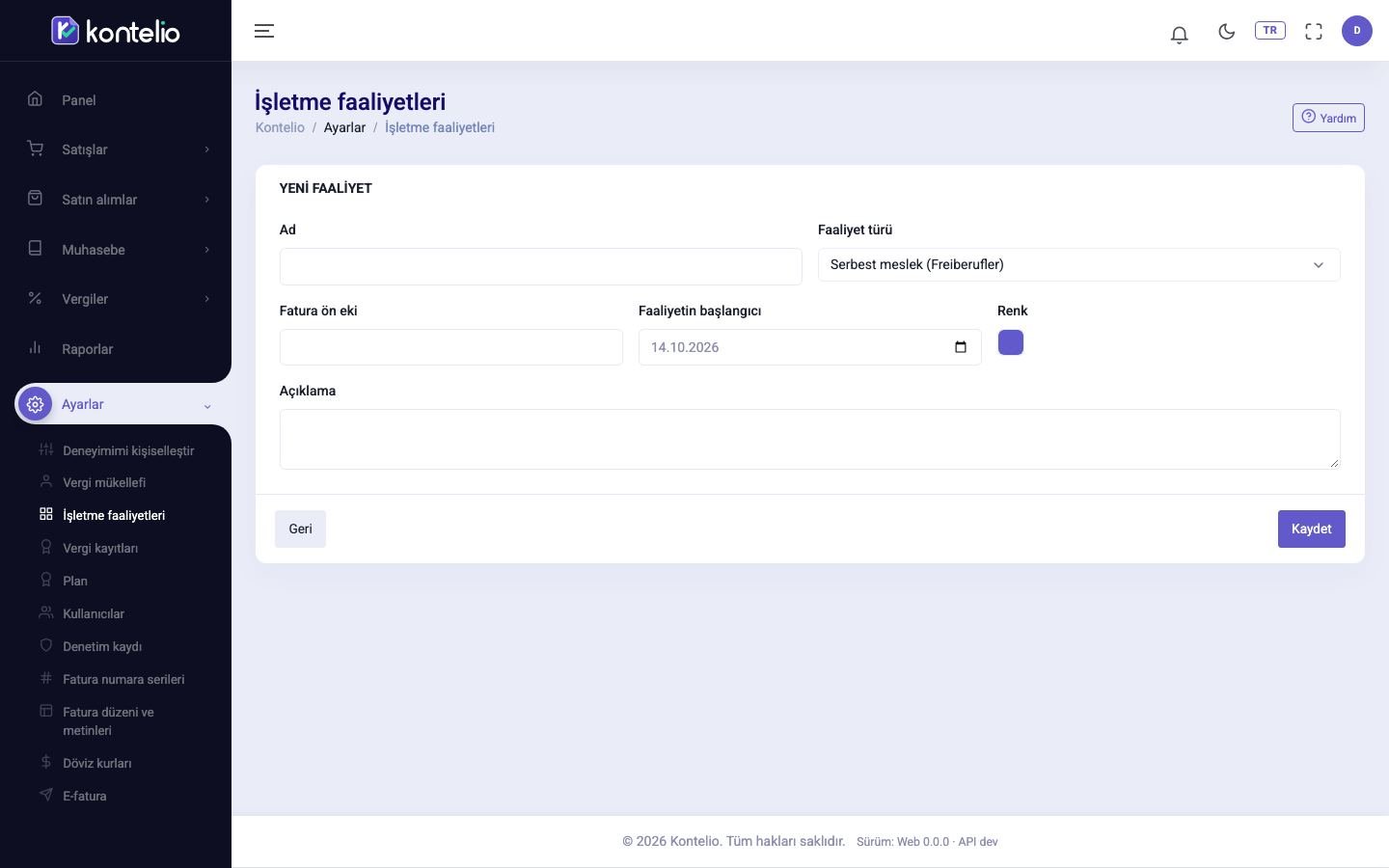Click the Kontelio logo
This screenshot has height=868, width=1389.
[116, 31]
